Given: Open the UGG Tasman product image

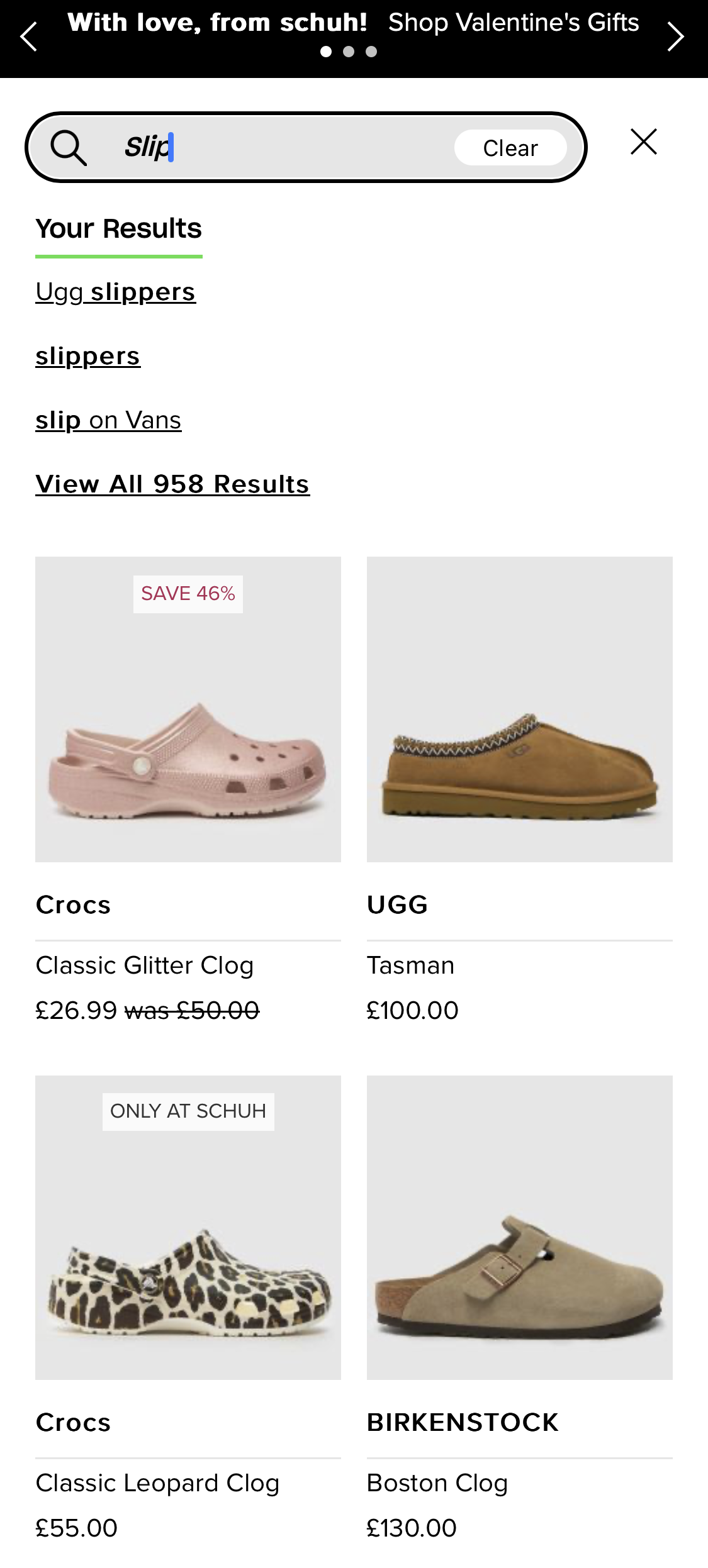Looking at the screenshot, I should tap(519, 709).
